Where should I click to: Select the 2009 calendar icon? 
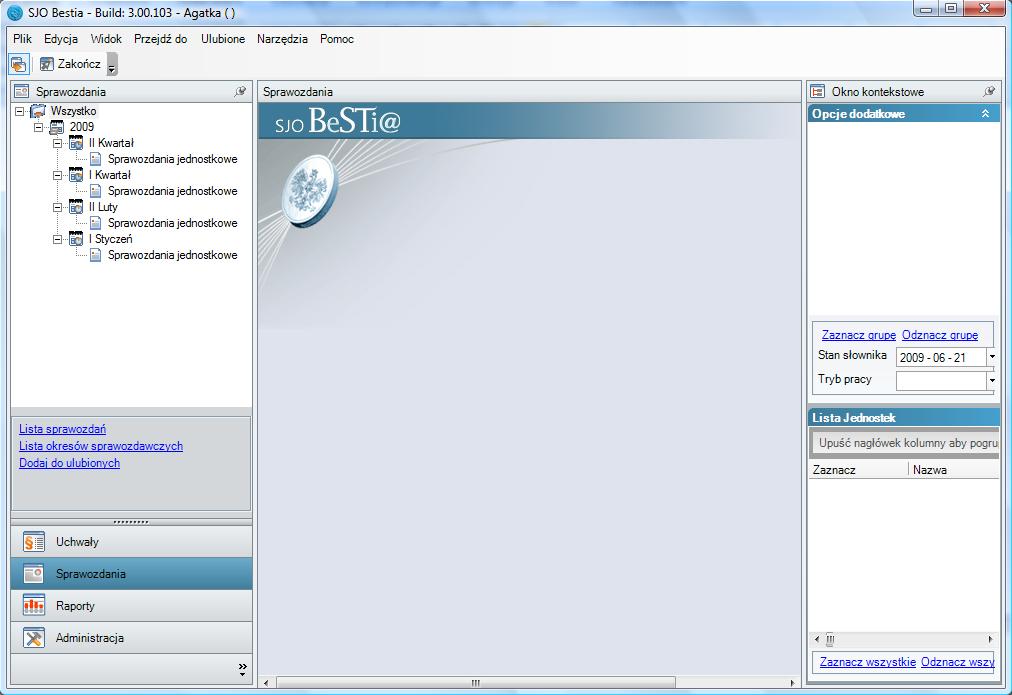(57, 127)
